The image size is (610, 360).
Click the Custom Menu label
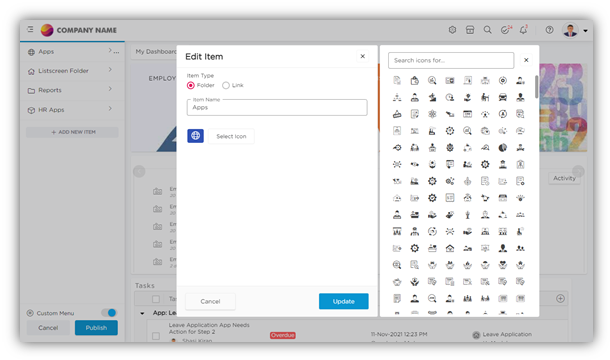click(x=55, y=313)
